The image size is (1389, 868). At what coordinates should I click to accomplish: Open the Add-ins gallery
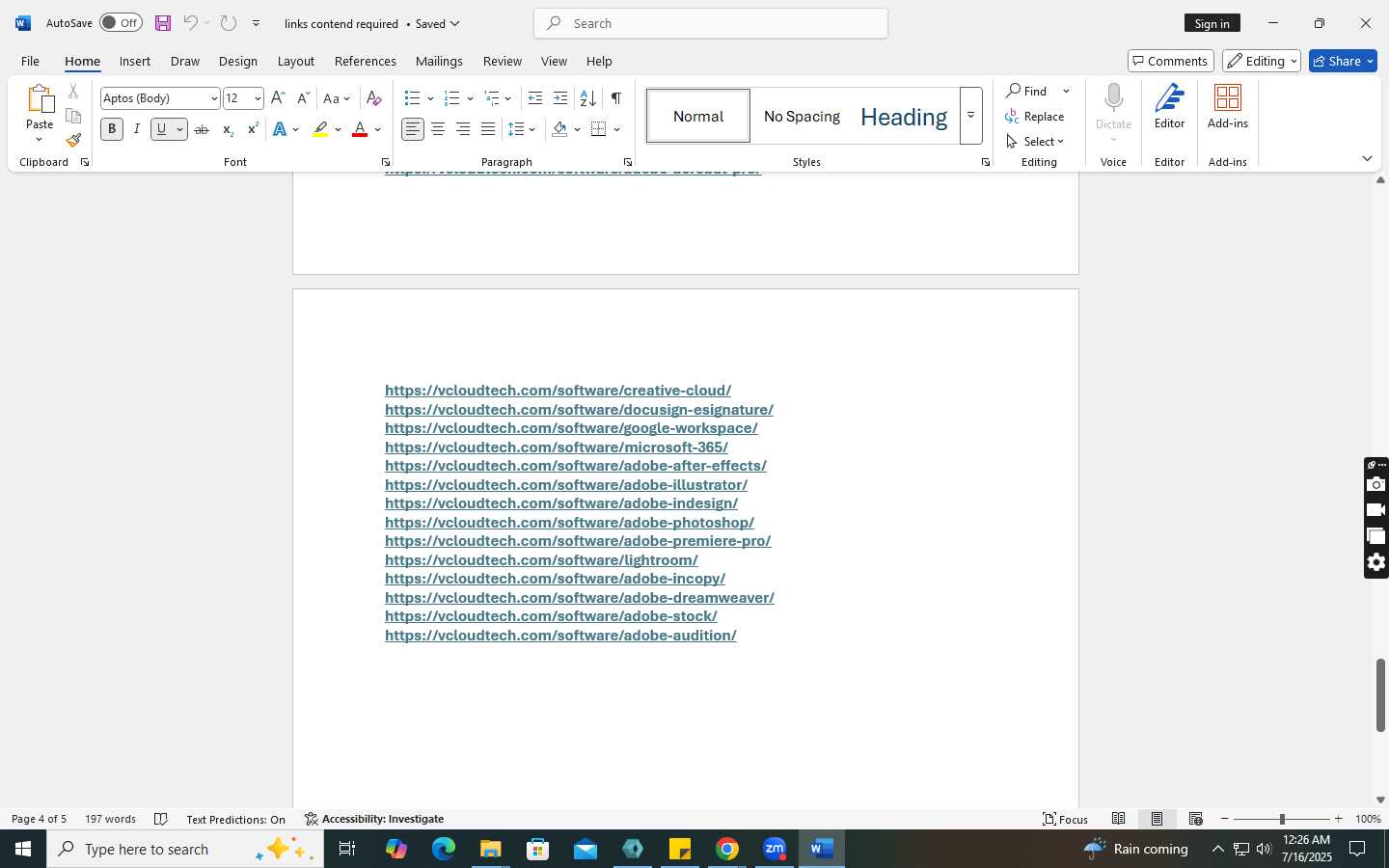[x=1228, y=107]
